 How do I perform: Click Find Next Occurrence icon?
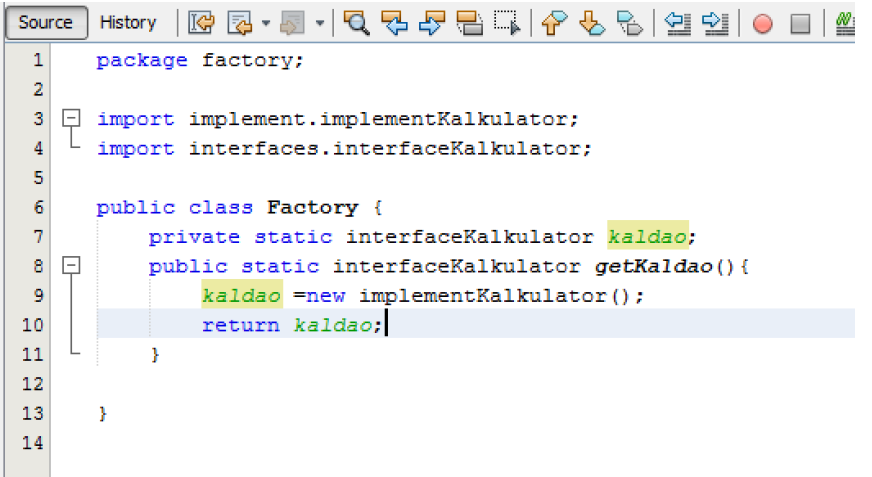click(x=432, y=23)
